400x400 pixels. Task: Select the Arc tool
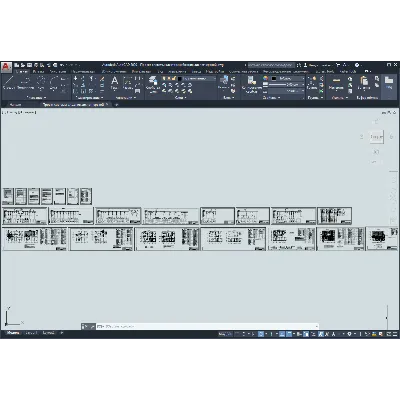coord(54,83)
